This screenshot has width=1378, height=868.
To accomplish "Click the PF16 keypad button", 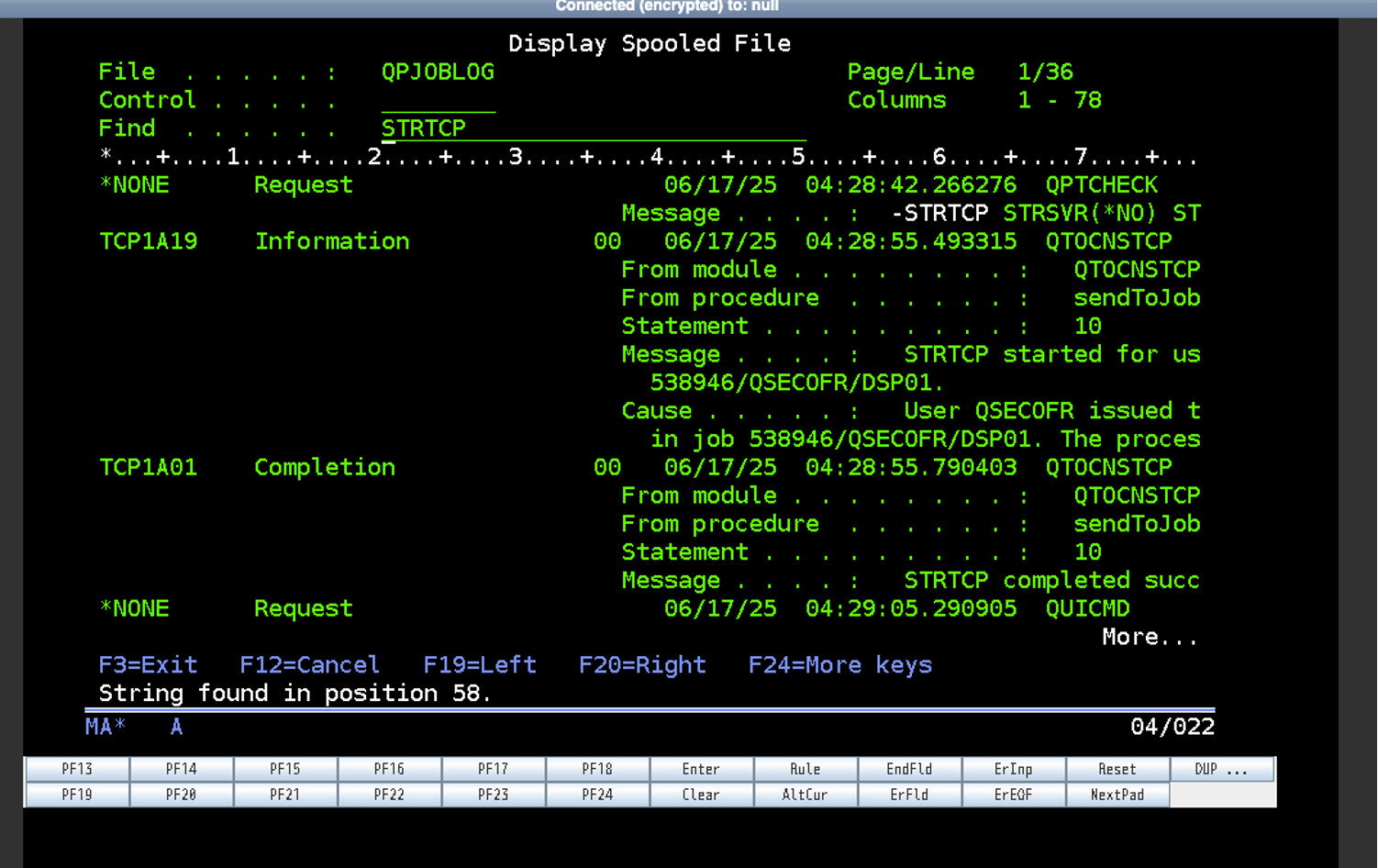I will click(389, 769).
